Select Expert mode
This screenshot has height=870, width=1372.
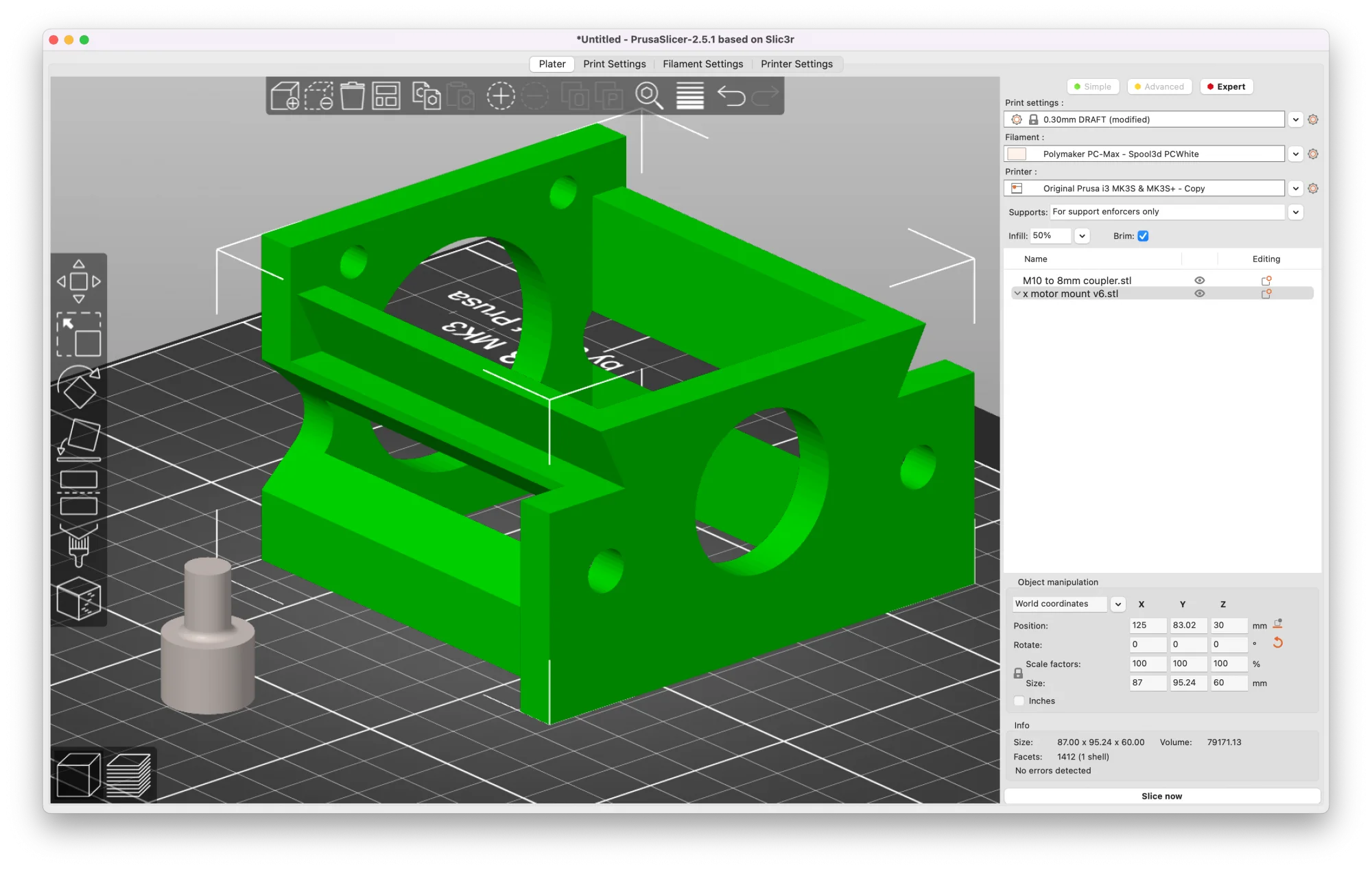pyautogui.click(x=1227, y=86)
